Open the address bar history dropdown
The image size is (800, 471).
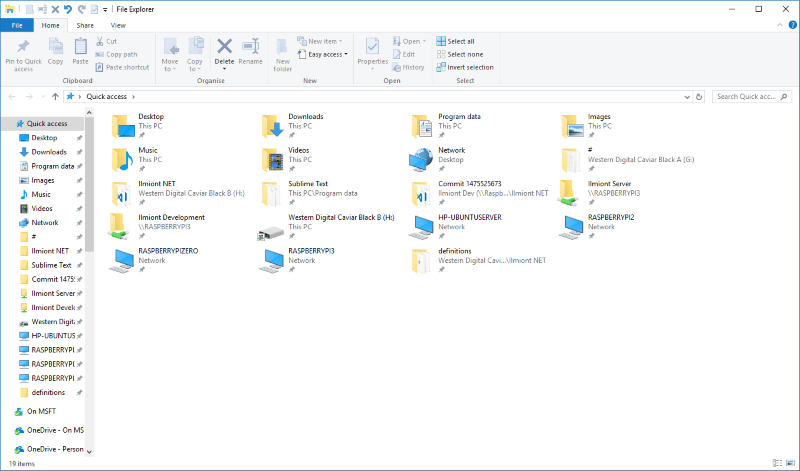click(x=686, y=96)
